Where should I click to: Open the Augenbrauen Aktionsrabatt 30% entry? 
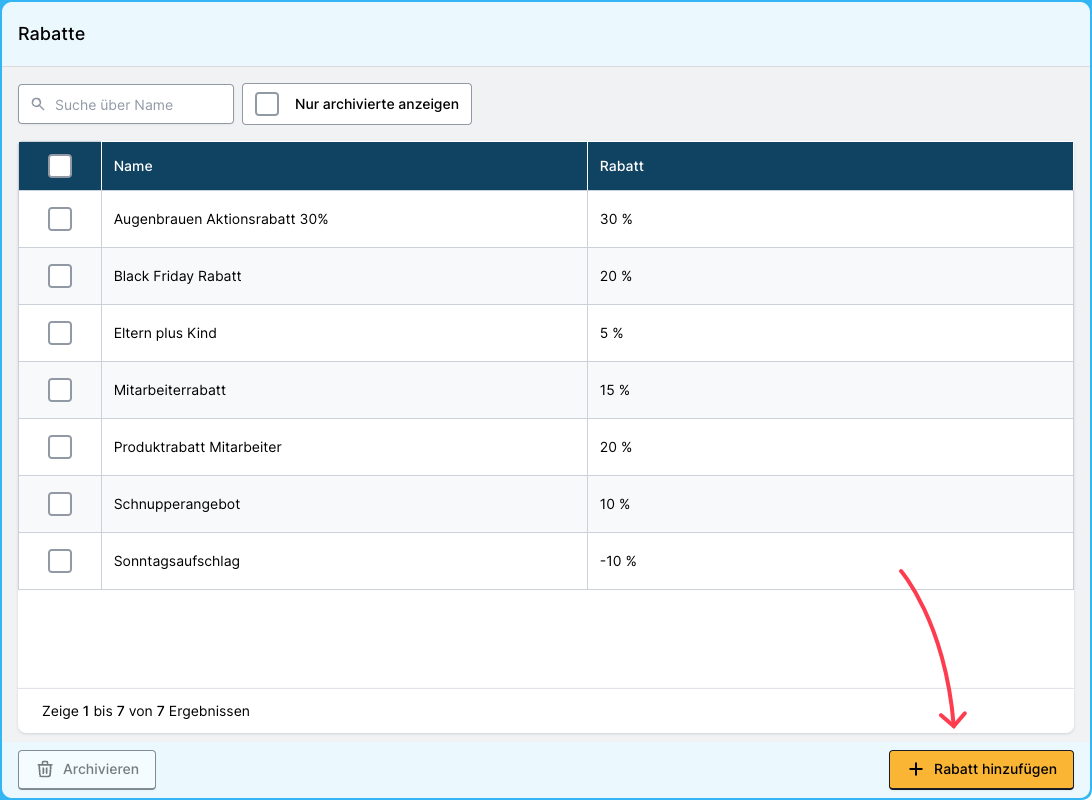(x=221, y=219)
